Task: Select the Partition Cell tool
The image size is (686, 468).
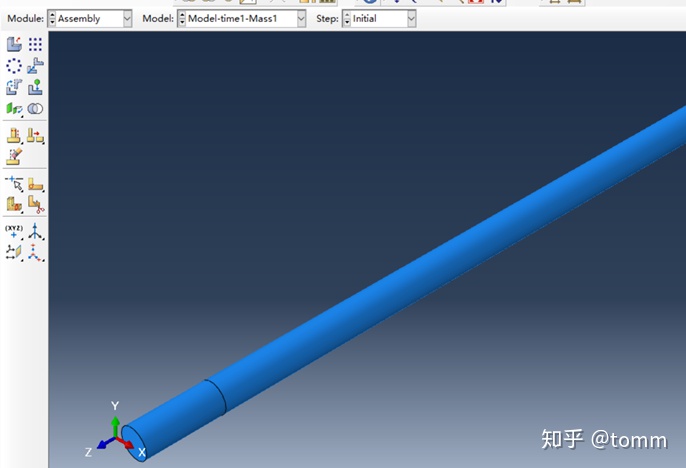Action: 14,204
